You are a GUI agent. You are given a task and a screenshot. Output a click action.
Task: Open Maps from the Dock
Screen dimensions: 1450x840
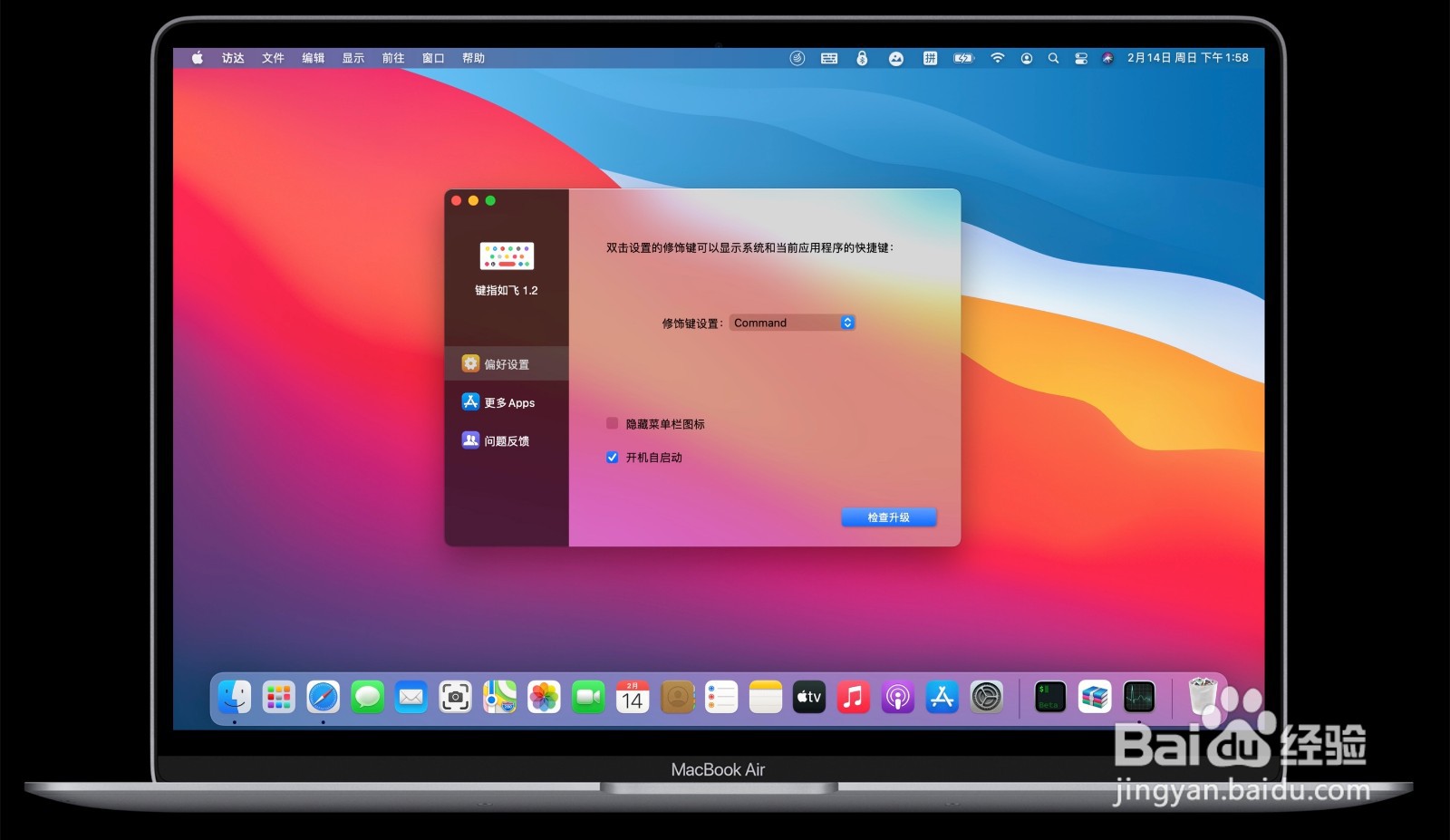499,697
